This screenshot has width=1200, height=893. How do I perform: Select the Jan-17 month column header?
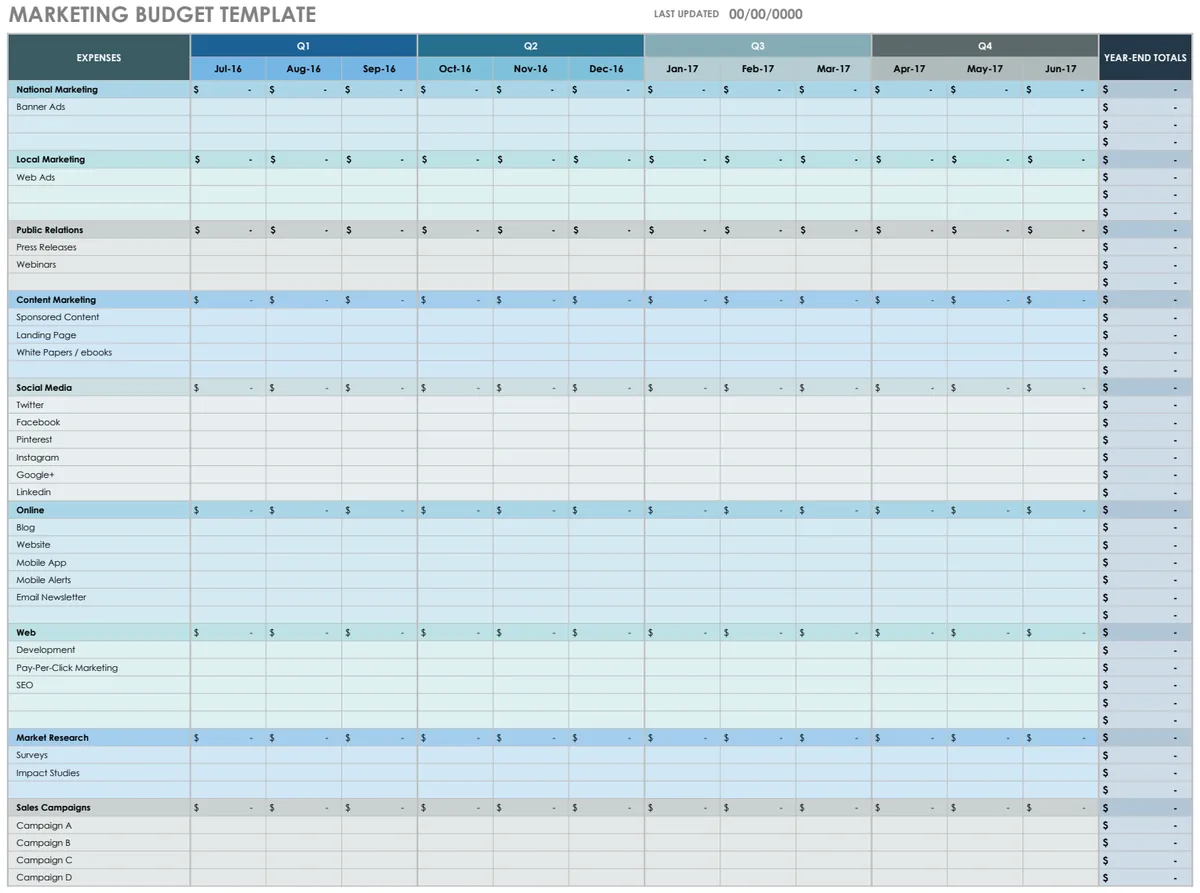[682, 69]
